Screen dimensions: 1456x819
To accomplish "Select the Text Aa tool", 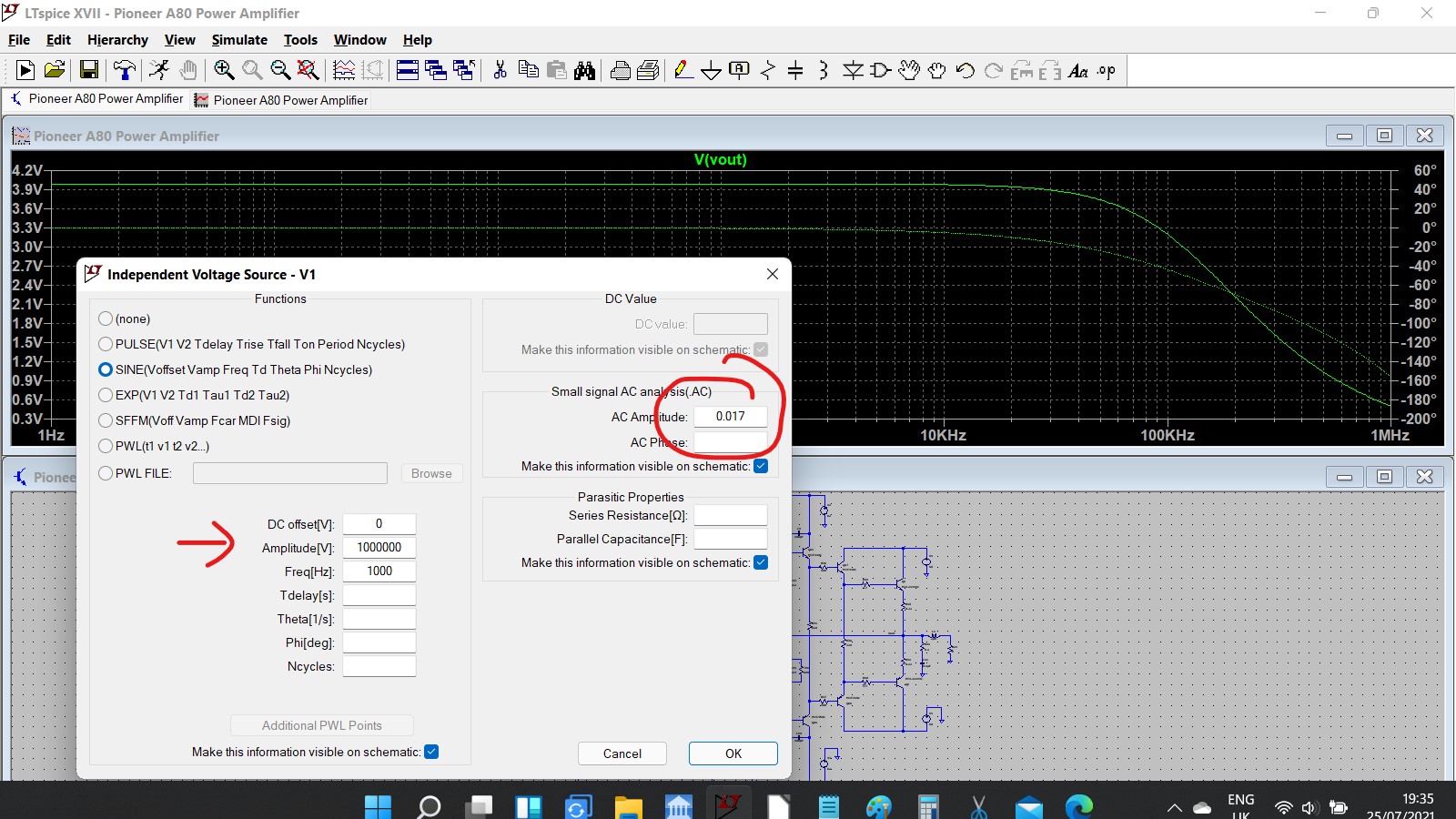I will 1078,70.
